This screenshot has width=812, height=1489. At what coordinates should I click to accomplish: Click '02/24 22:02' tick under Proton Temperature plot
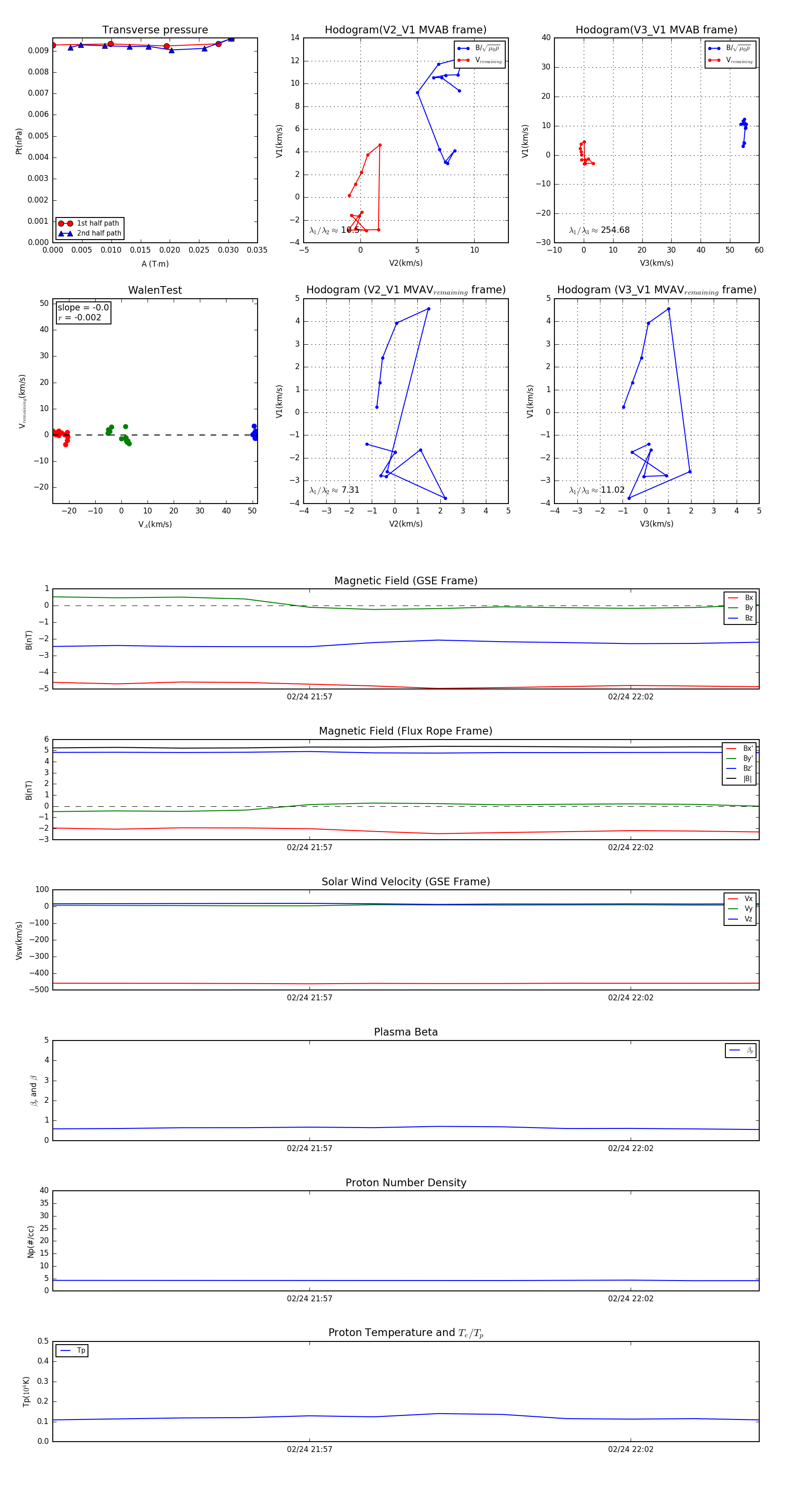point(631,1449)
